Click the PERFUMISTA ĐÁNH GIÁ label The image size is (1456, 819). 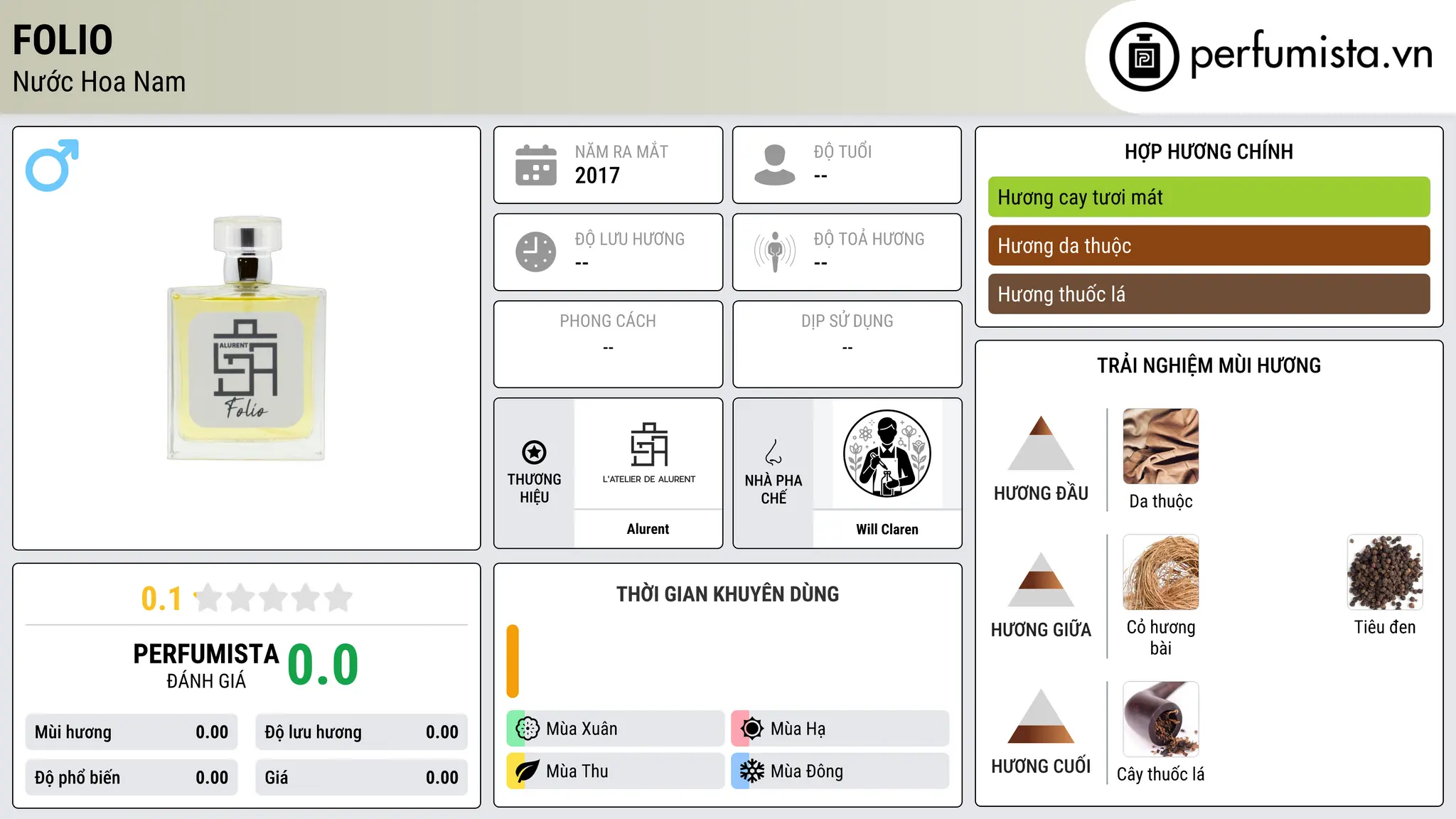pyautogui.click(x=206, y=665)
